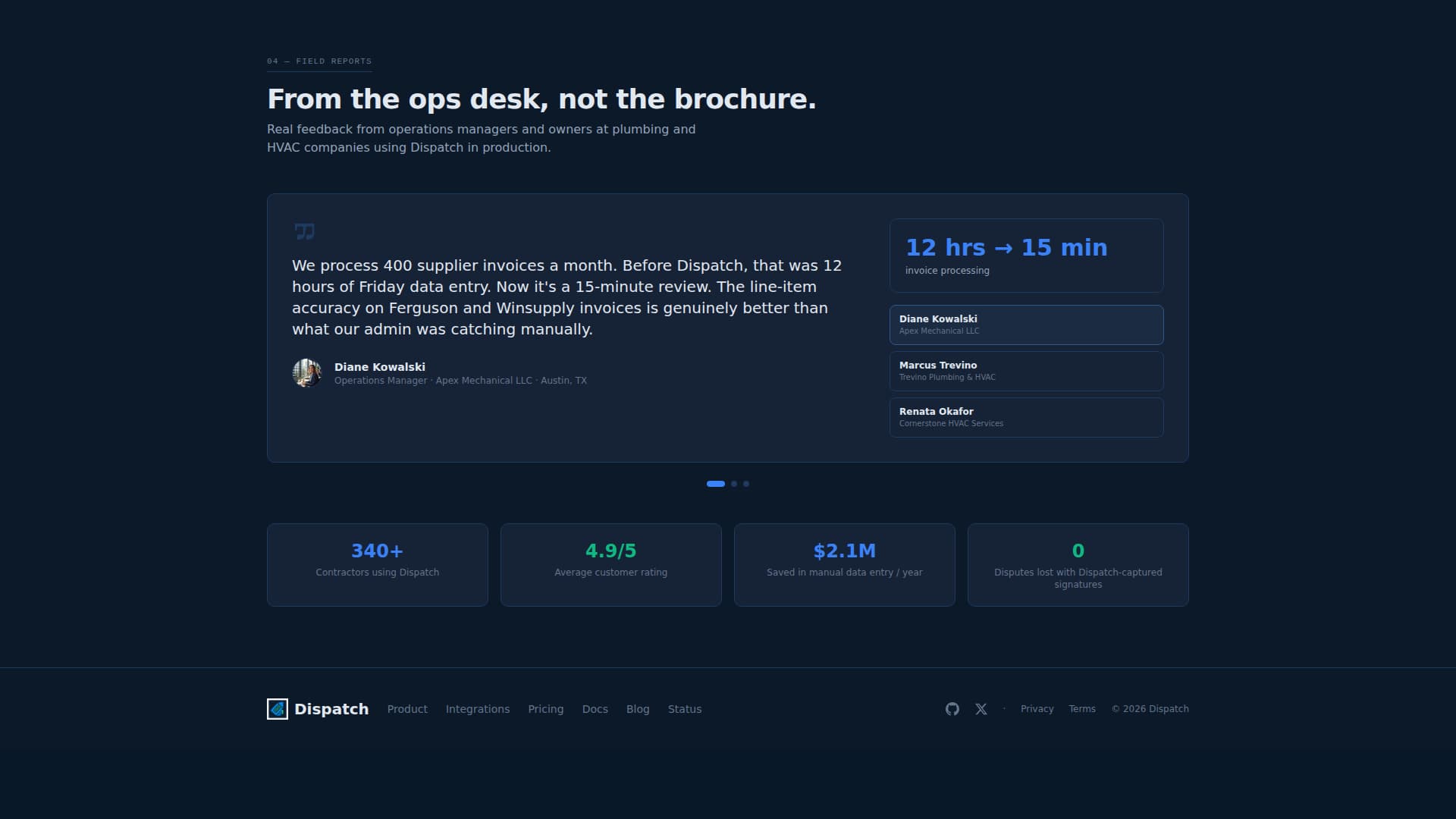Click the Dispatch wordmark in footer
Screen dimensions: 1456x819
point(331,709)
